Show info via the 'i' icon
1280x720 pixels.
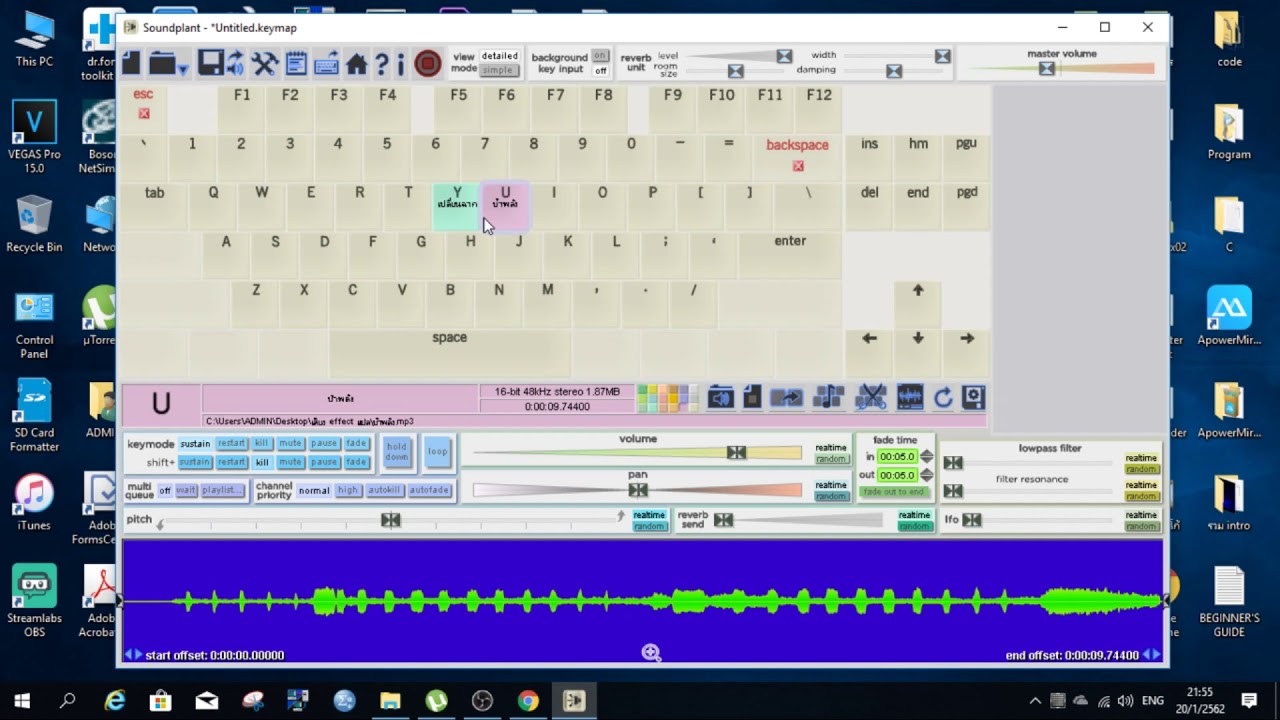point(400,65)
